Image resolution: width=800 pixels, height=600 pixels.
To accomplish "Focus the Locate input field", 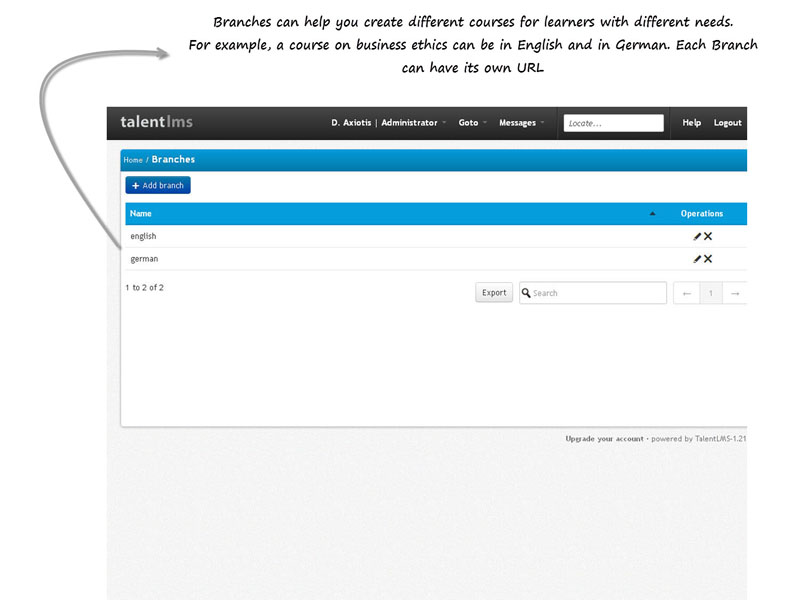I will (x=613, y=123).
